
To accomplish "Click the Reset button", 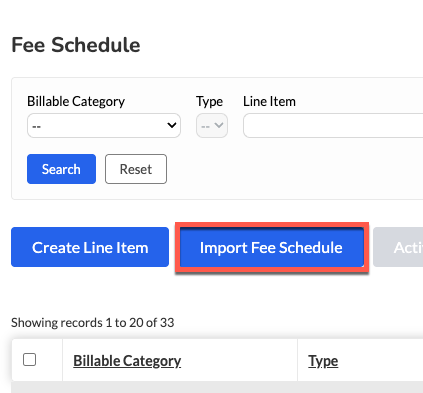I will click(136, 169).
